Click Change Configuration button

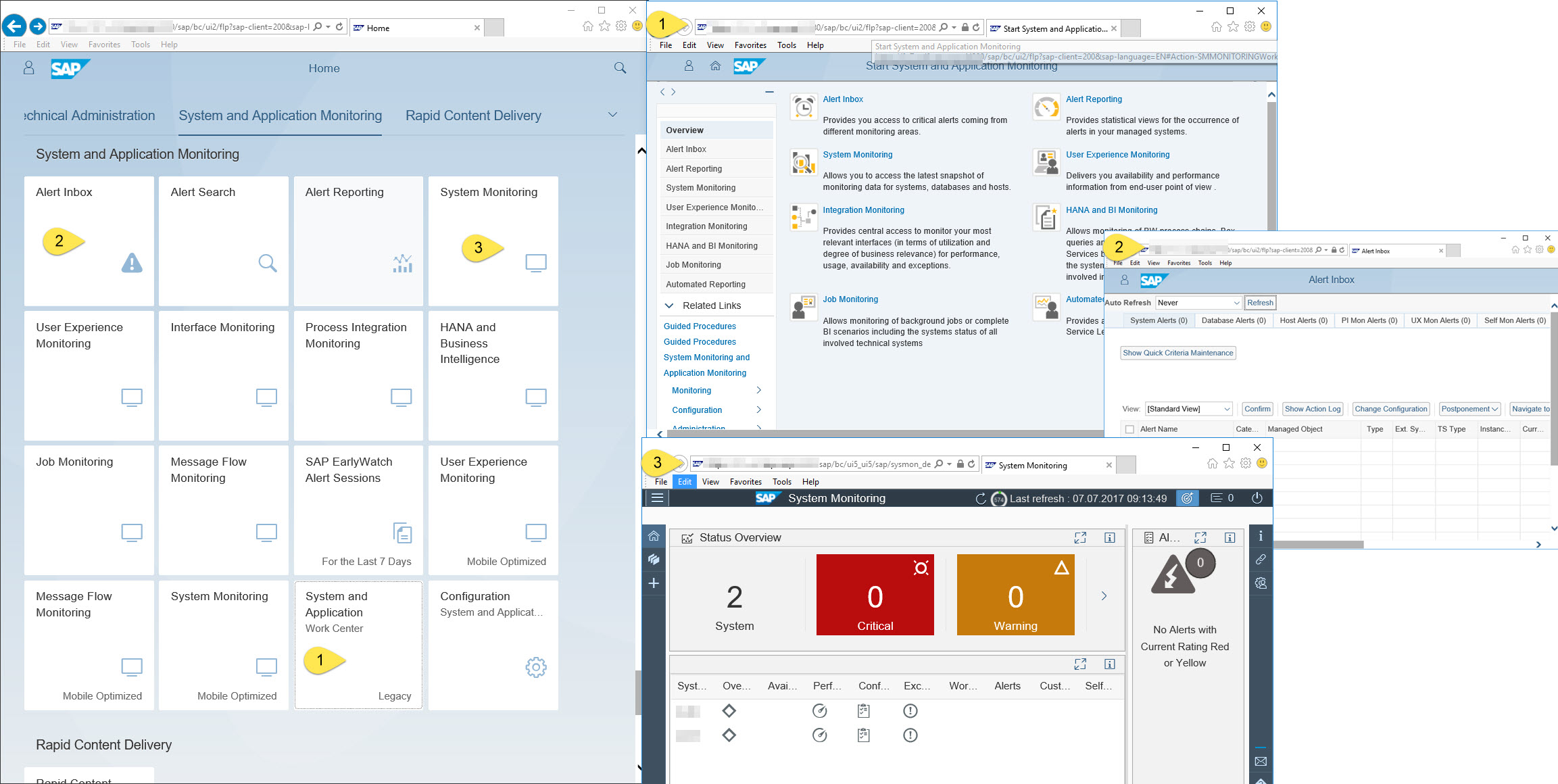pyautogui.click(x=1390, y=409)
